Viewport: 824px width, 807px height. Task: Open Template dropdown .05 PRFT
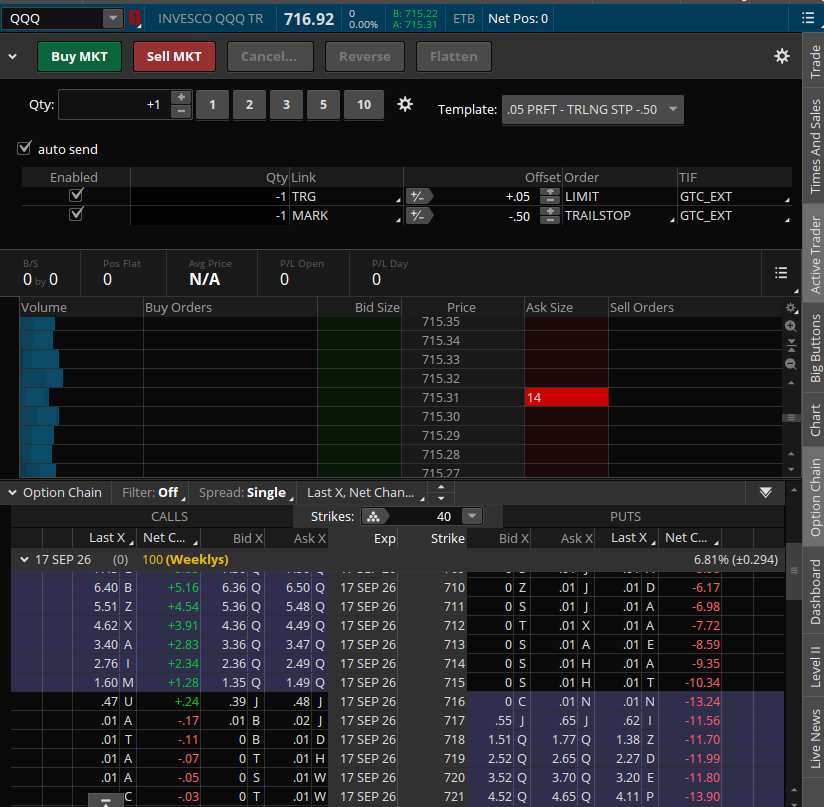click(x=592, y=109)
